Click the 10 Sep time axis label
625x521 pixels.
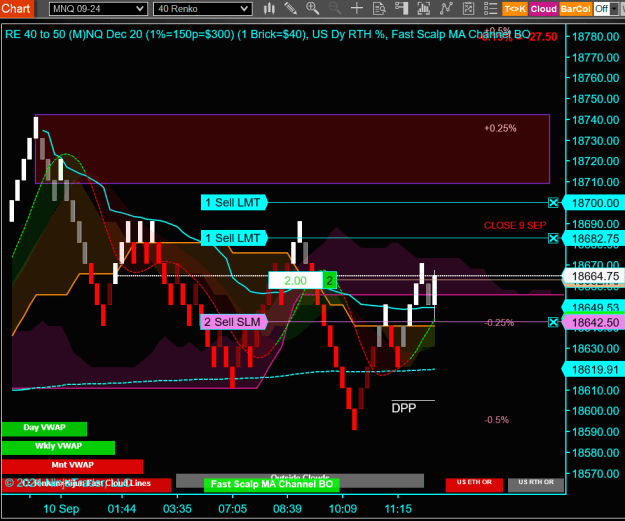[x=61, y=509]
